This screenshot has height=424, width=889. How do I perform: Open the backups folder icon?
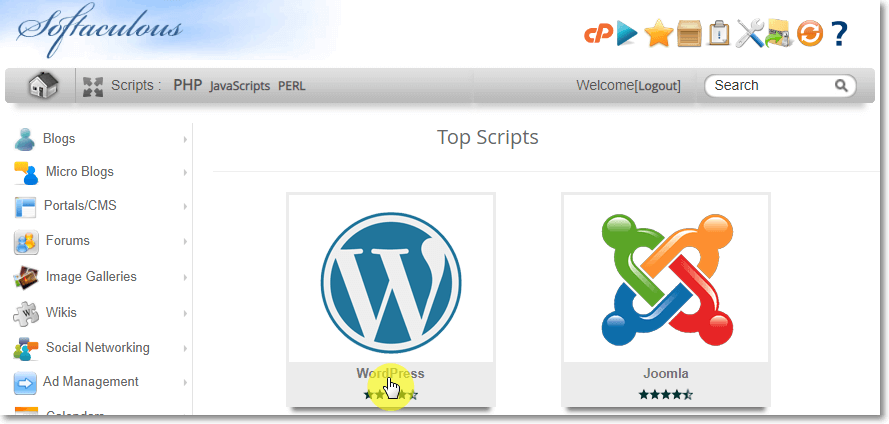pyautogui.click(x=778, y=34)
